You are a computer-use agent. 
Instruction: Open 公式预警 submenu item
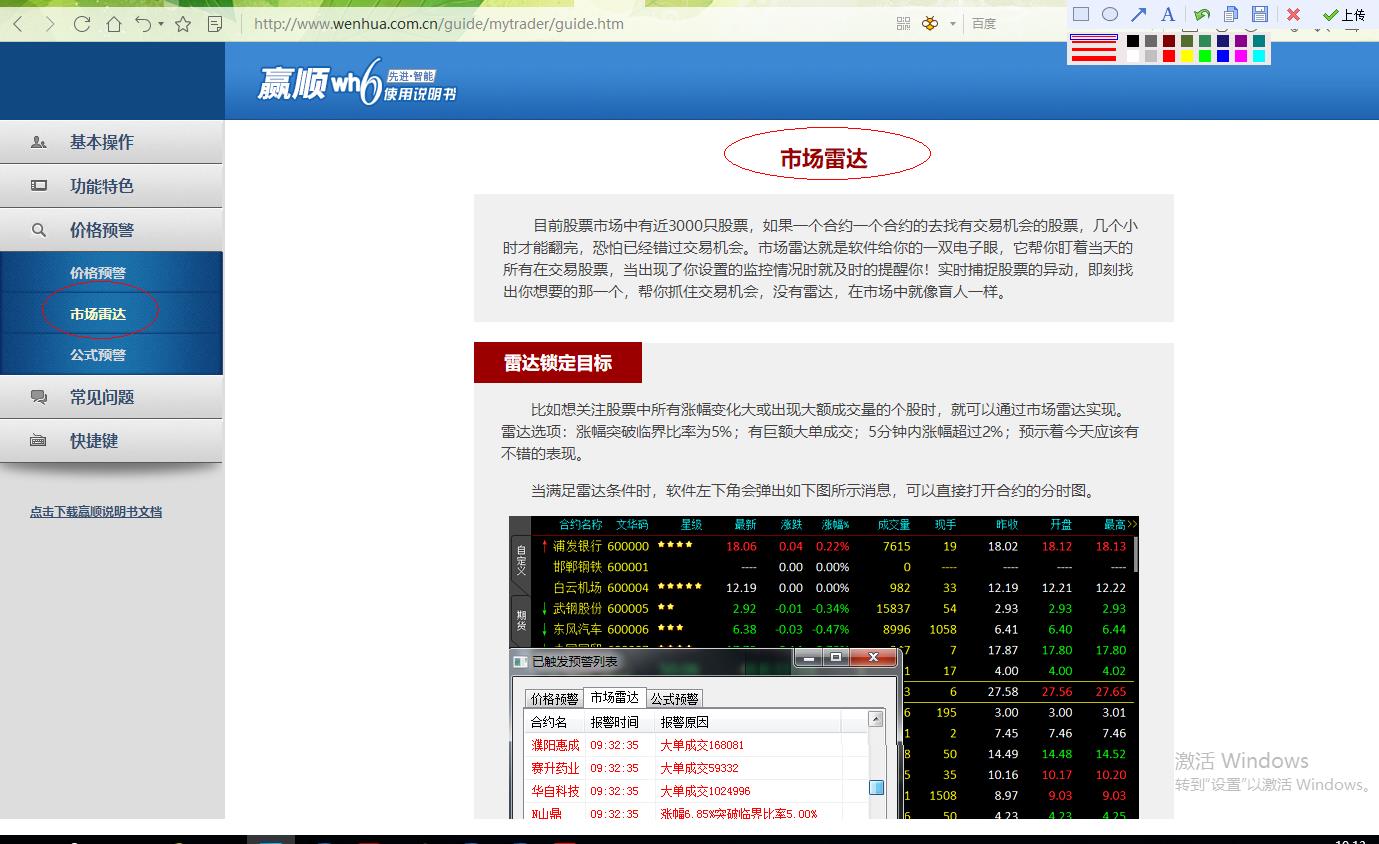(98, 355)
